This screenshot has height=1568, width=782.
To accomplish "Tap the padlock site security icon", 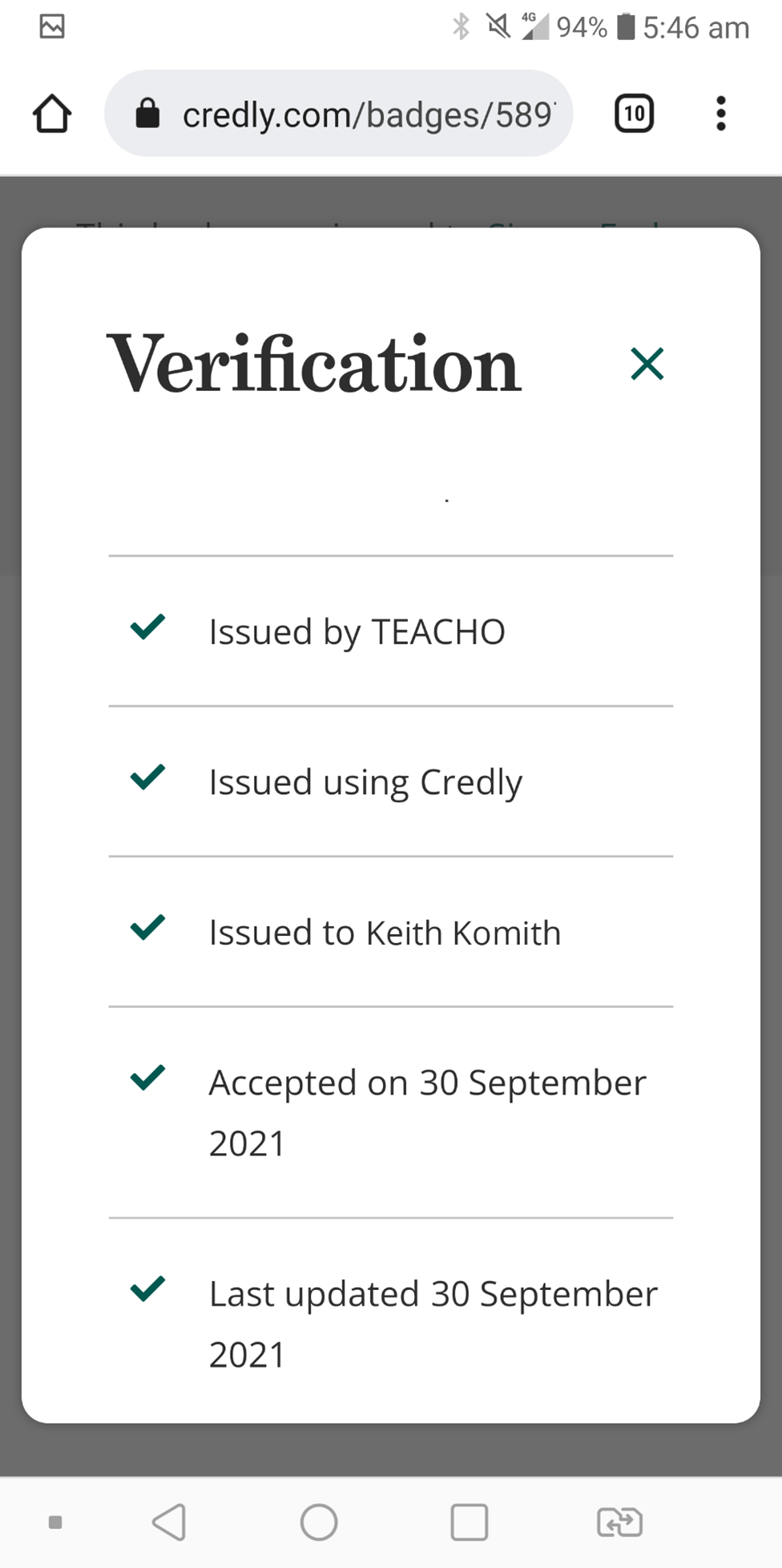I will [147, 113].
